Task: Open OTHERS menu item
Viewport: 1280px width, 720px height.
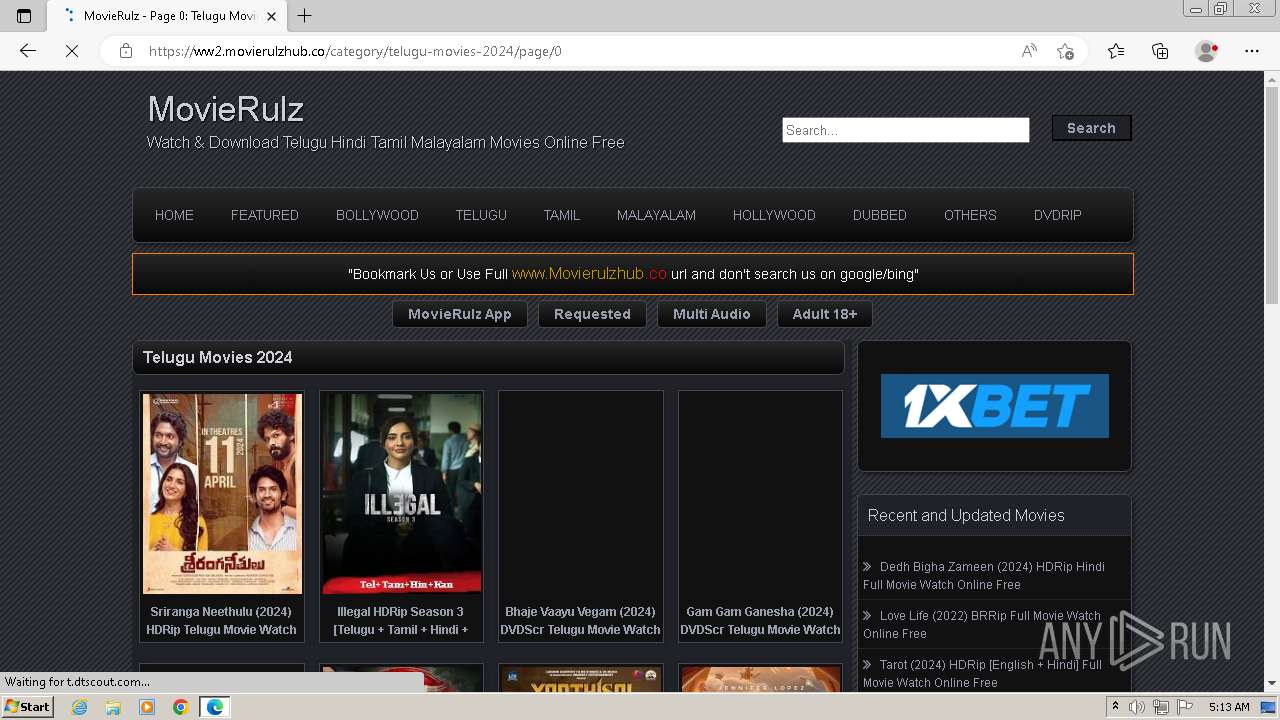Action: (x=970, y=215)
